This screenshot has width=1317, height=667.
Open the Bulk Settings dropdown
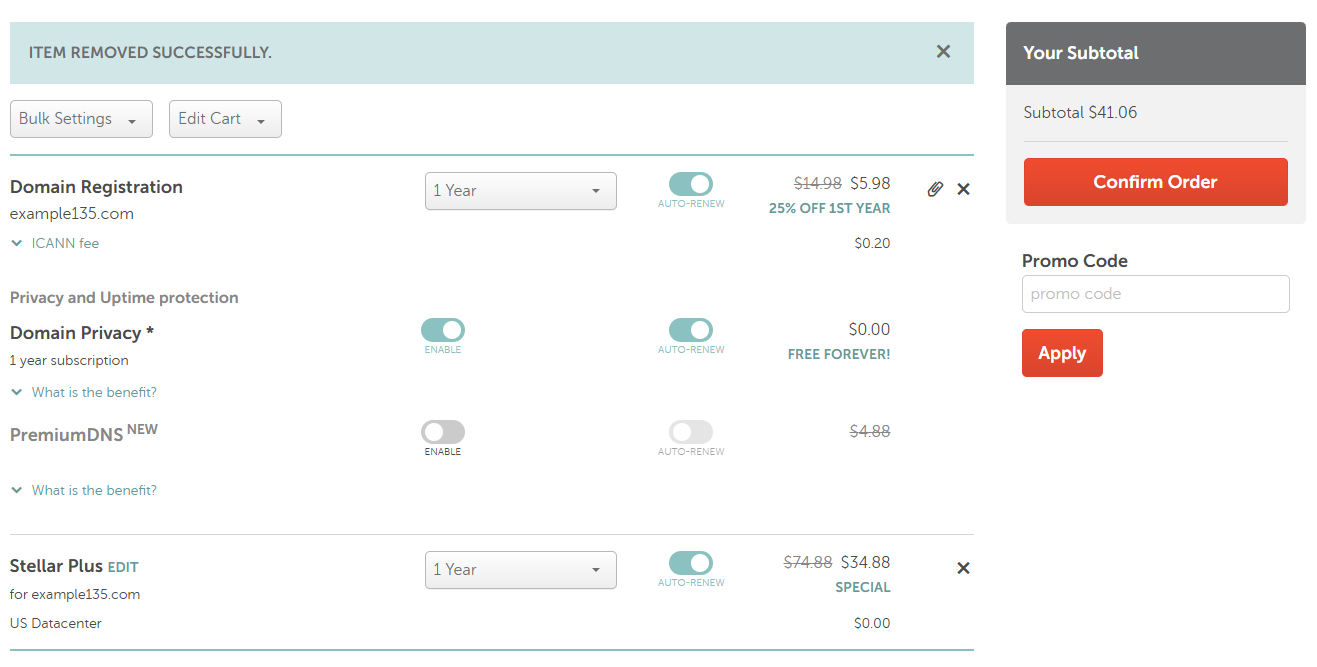pos(81,119)
